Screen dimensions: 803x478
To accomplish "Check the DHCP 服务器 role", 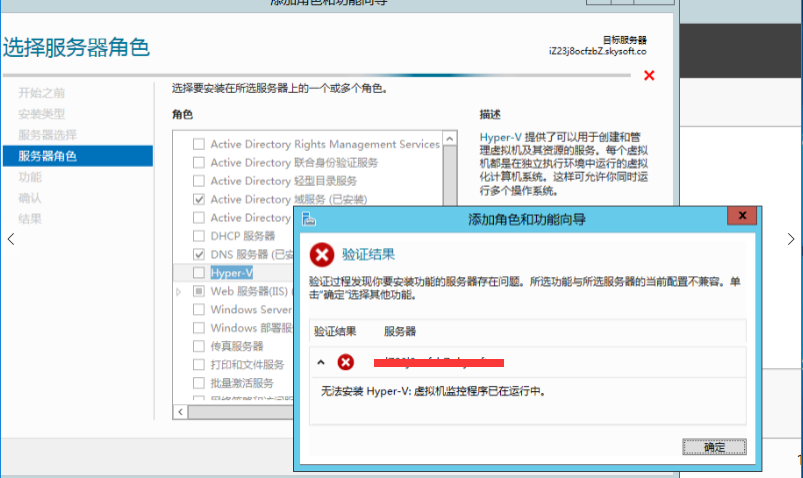I will tap(199, 236).
